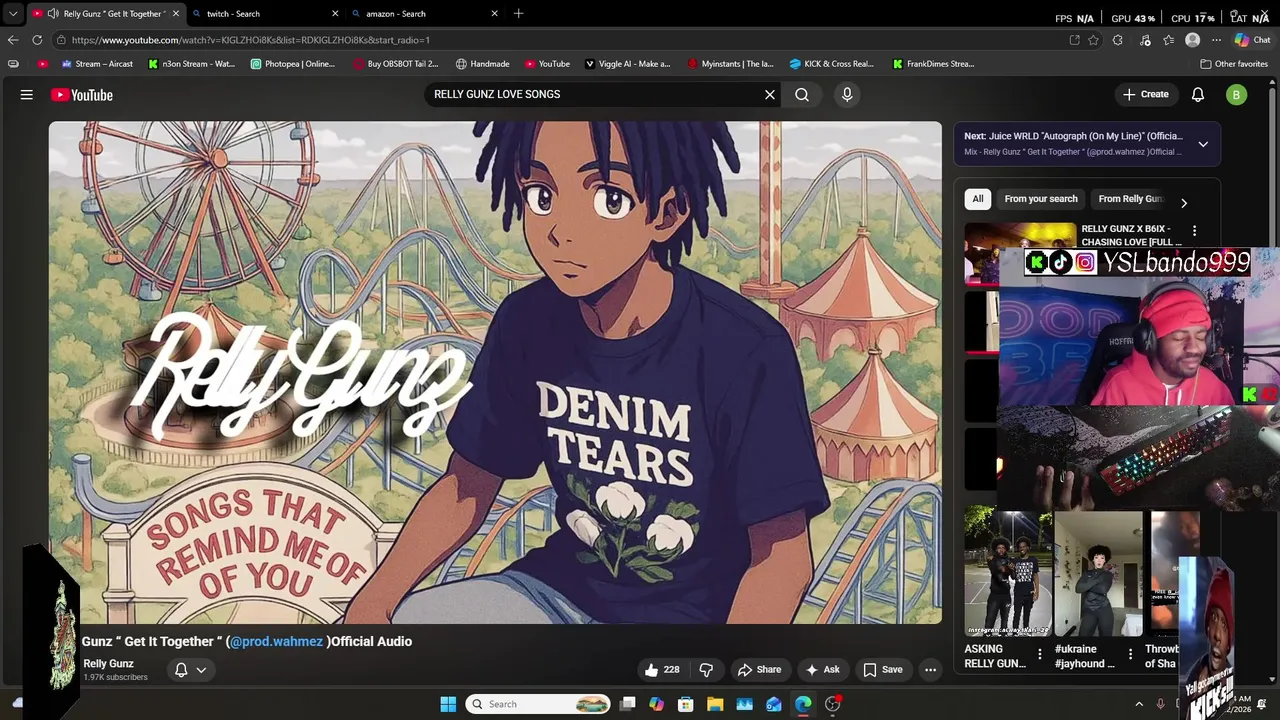Open notification options chevron beside bell

201,670
